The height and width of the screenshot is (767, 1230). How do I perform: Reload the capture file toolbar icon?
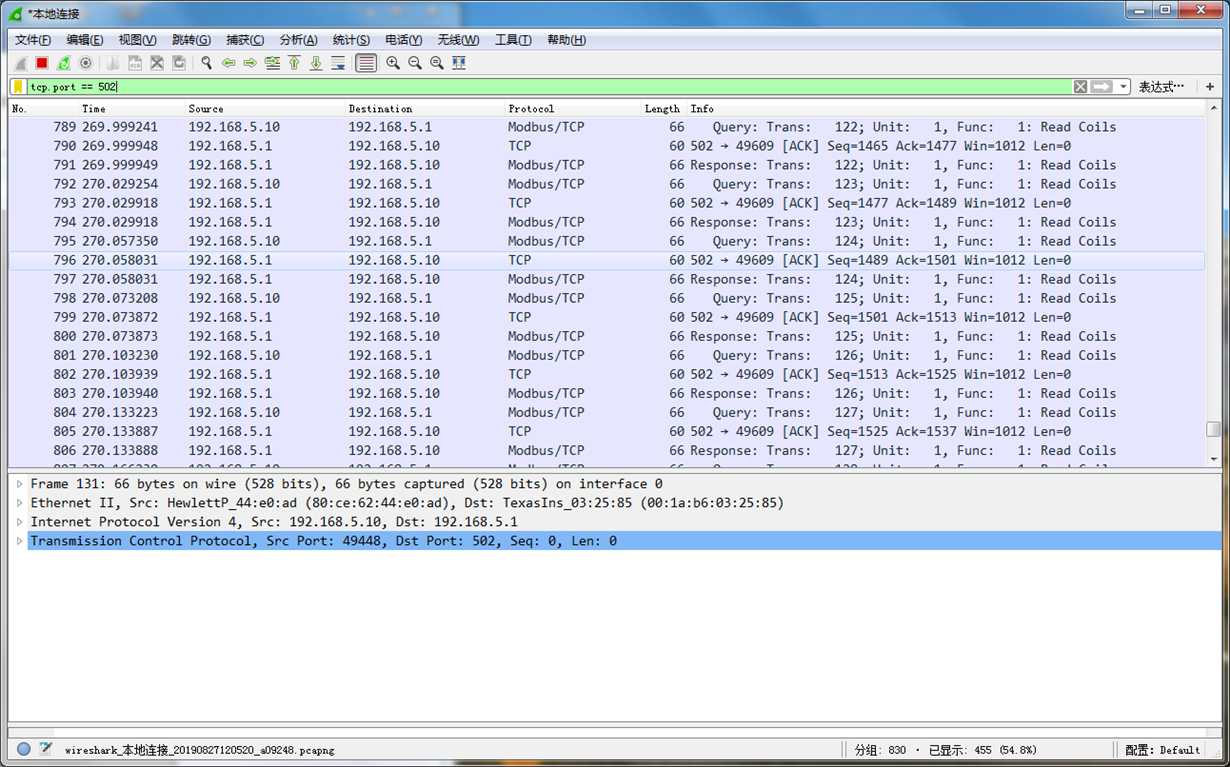pos(179,63)
